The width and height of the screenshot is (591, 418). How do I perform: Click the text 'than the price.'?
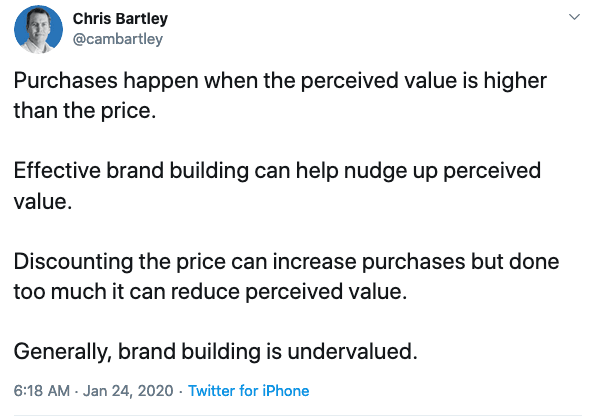[x=85, y=111]
